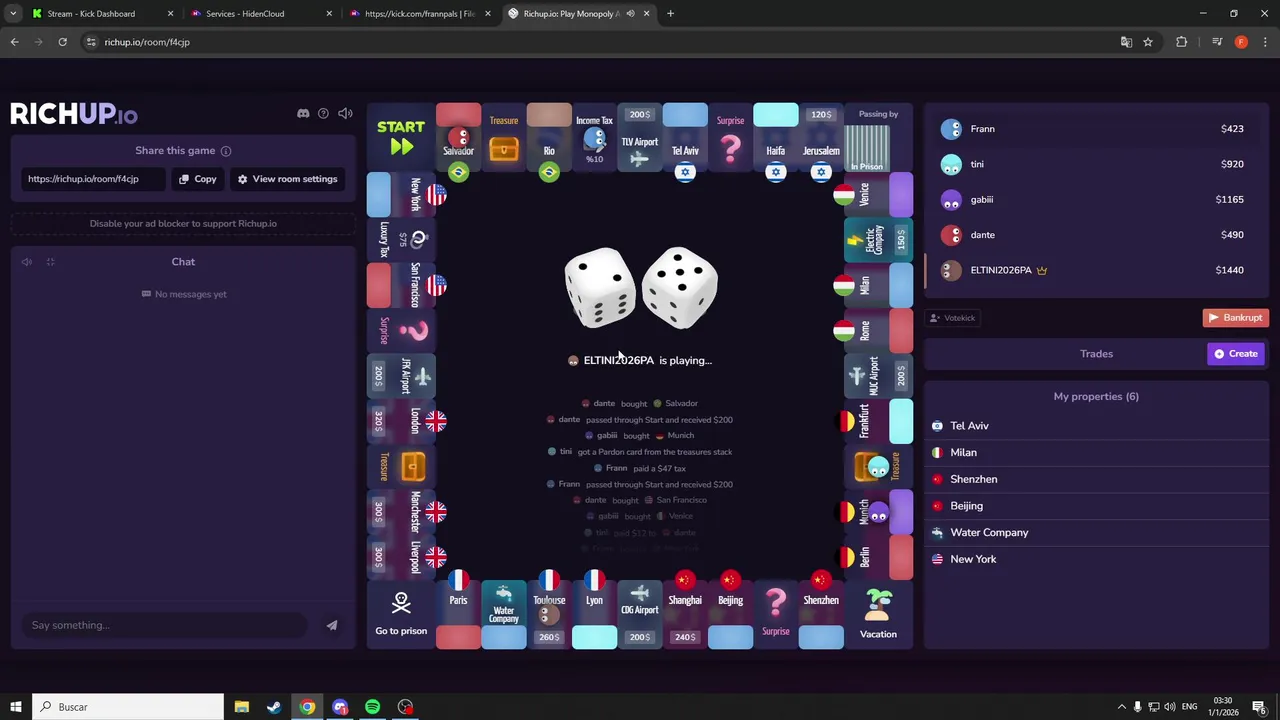Click the info icon beside Share this game
Screen dimensions: 1280x720
tap(226, 151)
